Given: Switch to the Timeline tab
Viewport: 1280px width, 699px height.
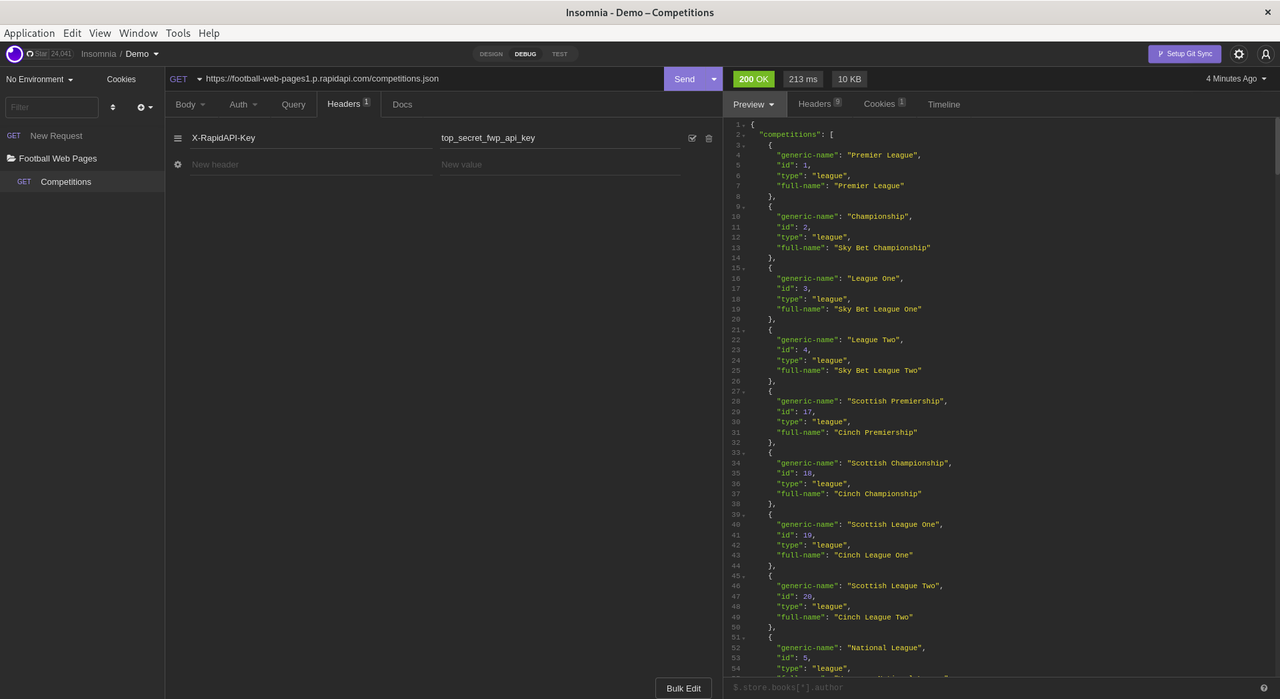Looking at the screenshot, I should pos(943,104).
